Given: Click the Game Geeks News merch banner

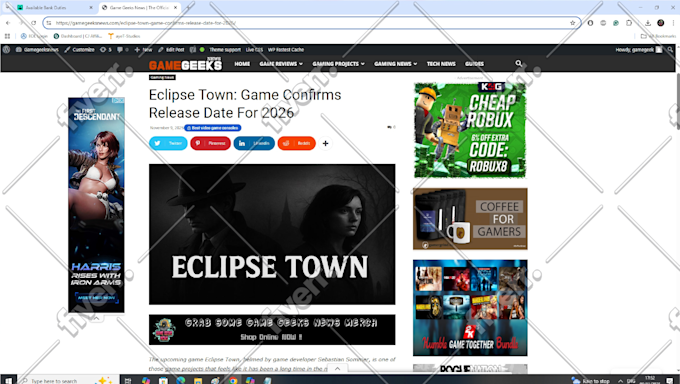Looking at the screenshot, I should tap(272, 330).
